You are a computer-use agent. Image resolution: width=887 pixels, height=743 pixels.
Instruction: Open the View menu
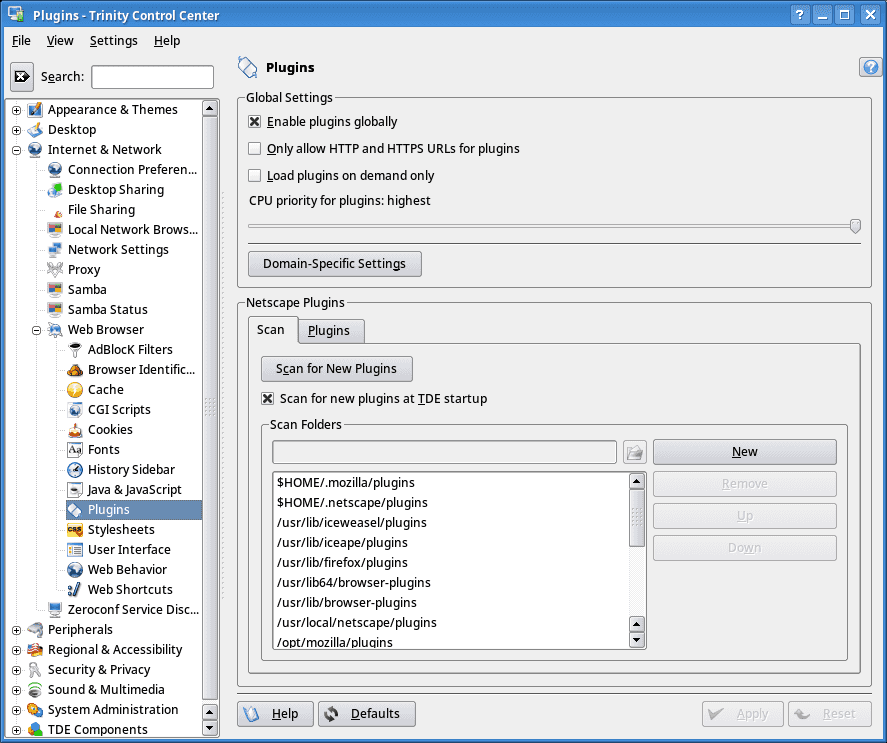60,41
